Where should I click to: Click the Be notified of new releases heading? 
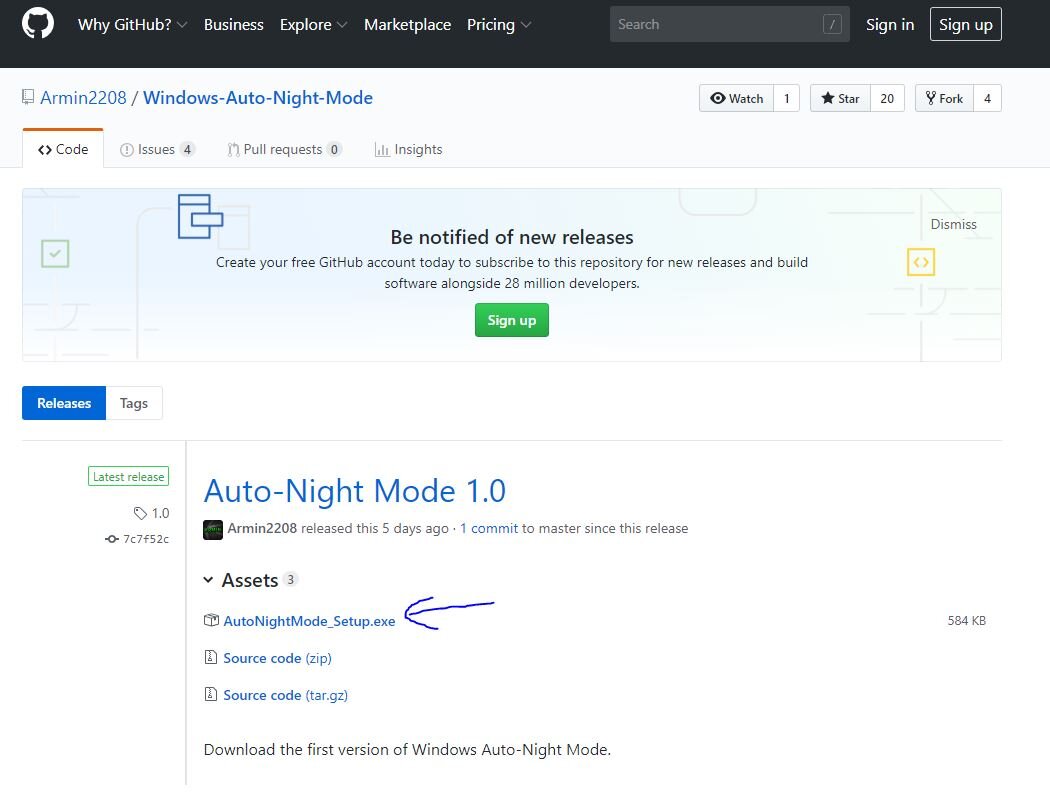pos(512,237)
